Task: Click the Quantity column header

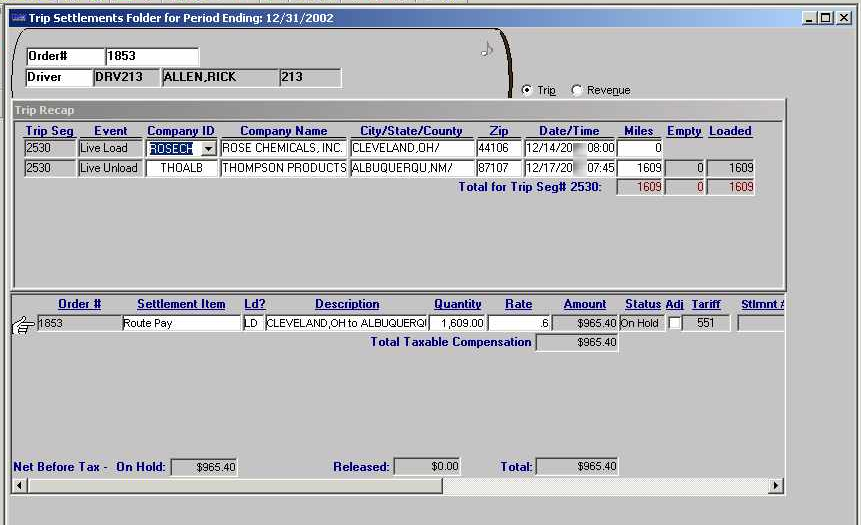Action: [x=457, y=304]
